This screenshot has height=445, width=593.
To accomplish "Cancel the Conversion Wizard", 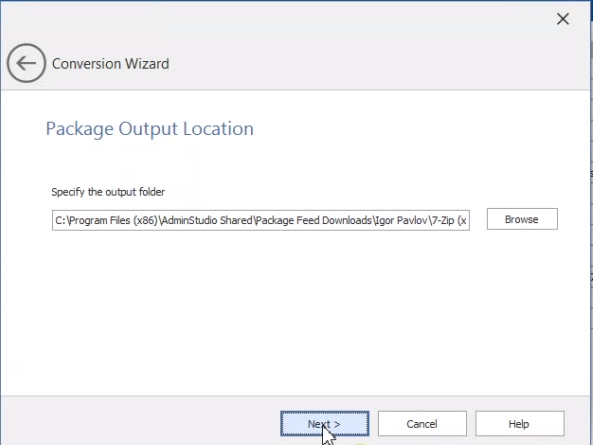I will (x=422, y=423).
